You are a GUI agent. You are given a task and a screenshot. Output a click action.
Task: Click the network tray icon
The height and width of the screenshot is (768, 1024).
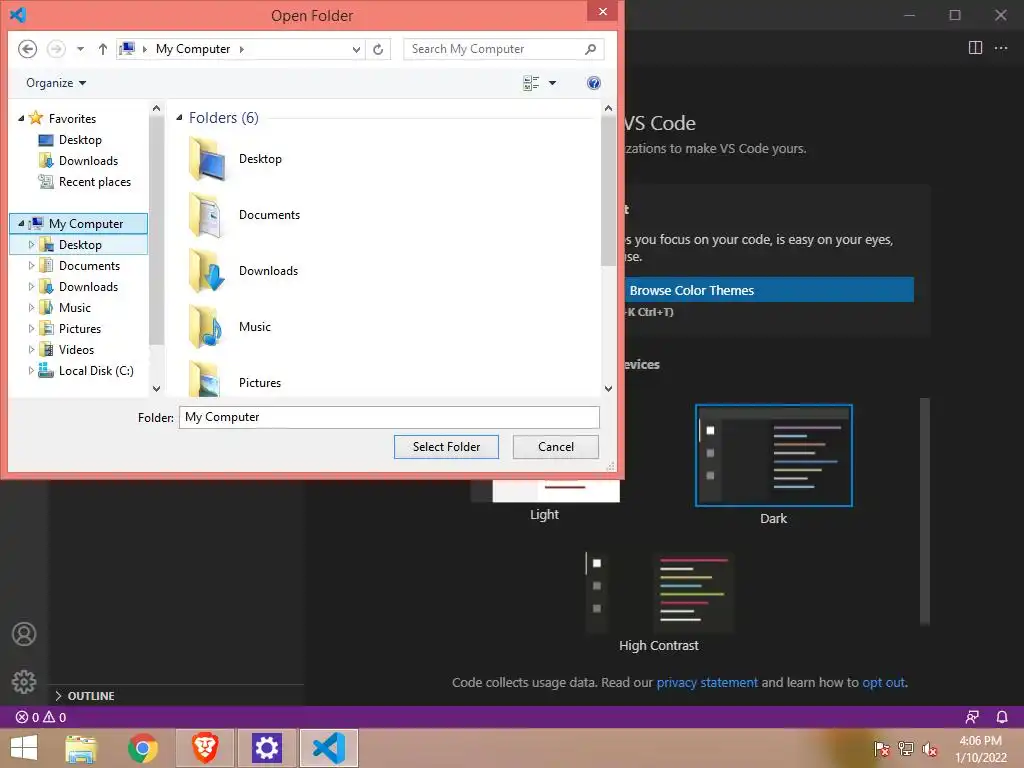(906, 748)
